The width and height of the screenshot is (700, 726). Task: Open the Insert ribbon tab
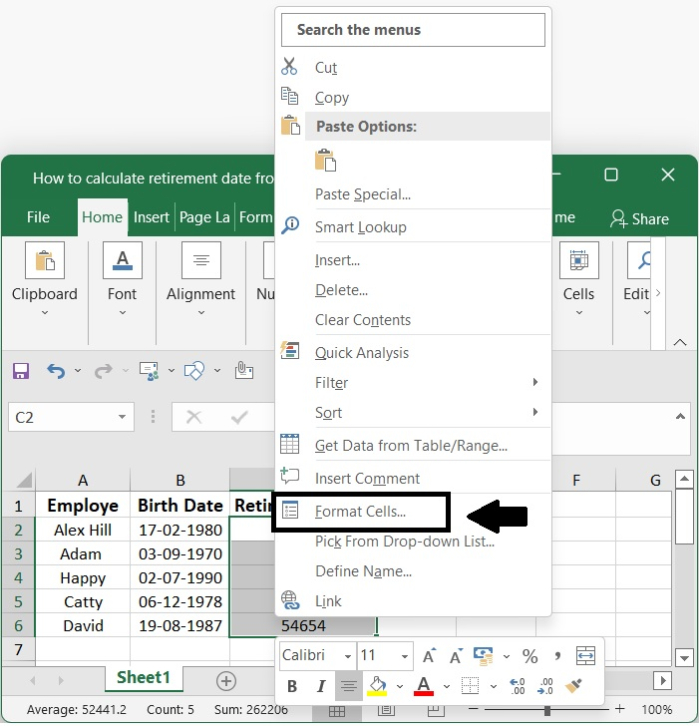[151, 217]
